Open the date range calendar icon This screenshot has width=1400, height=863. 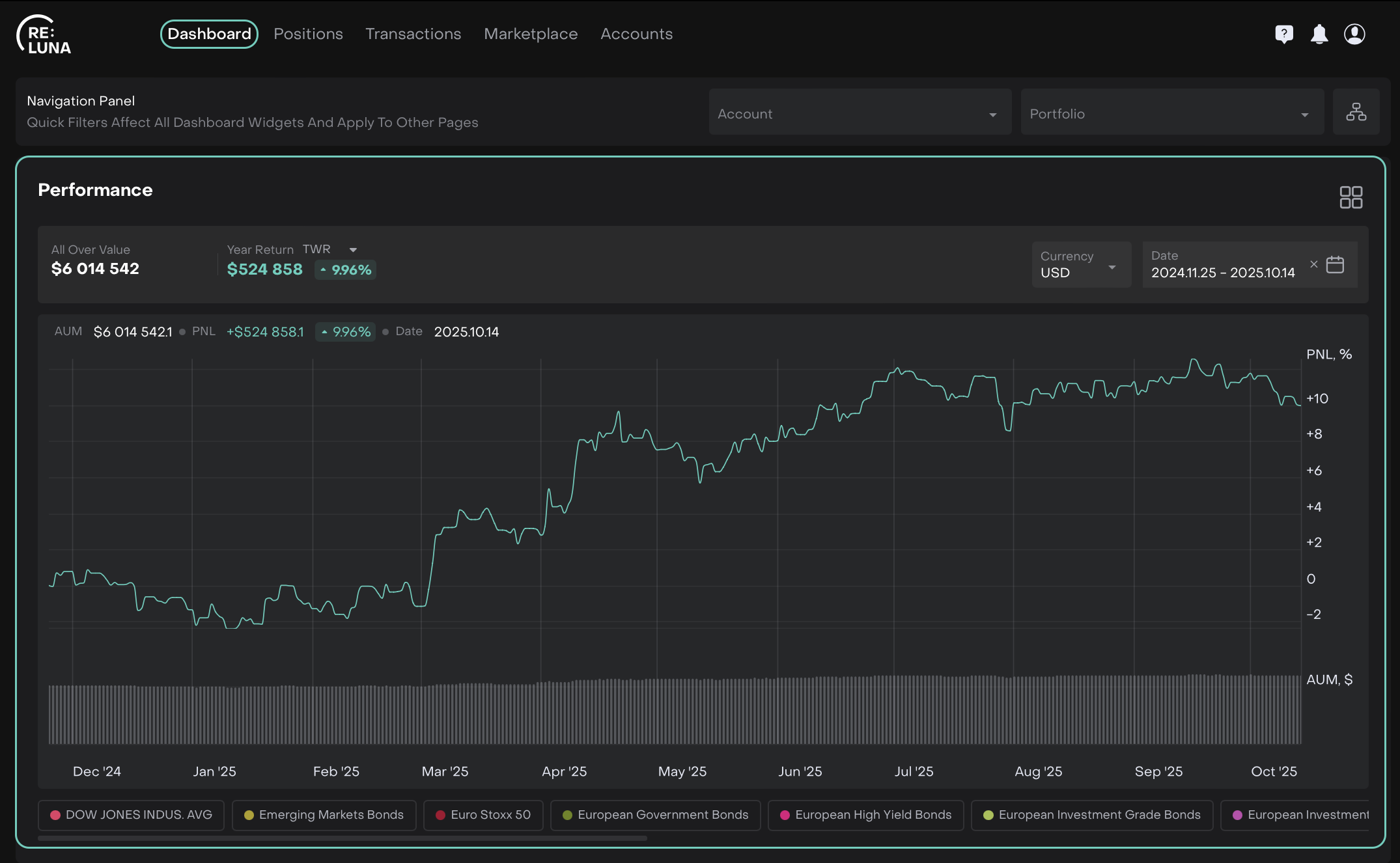pos(1335,264)
